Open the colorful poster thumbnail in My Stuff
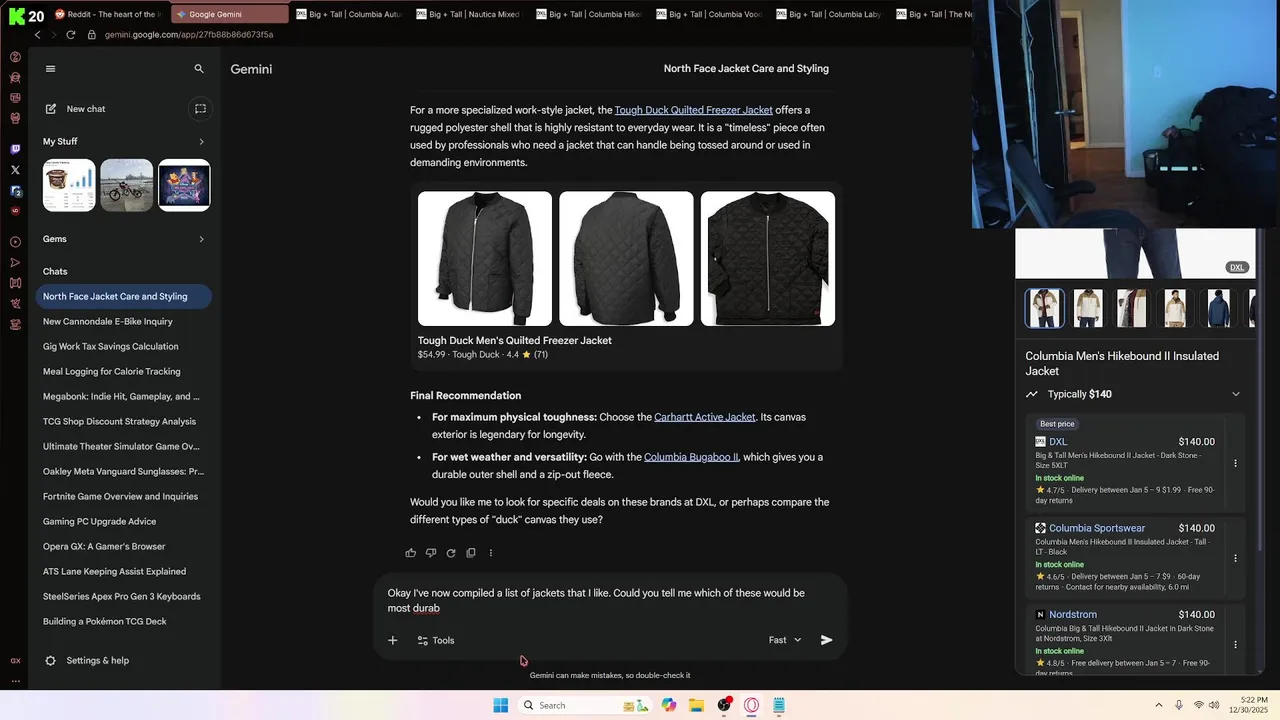1280x720 pixels. tap(184, 185)
